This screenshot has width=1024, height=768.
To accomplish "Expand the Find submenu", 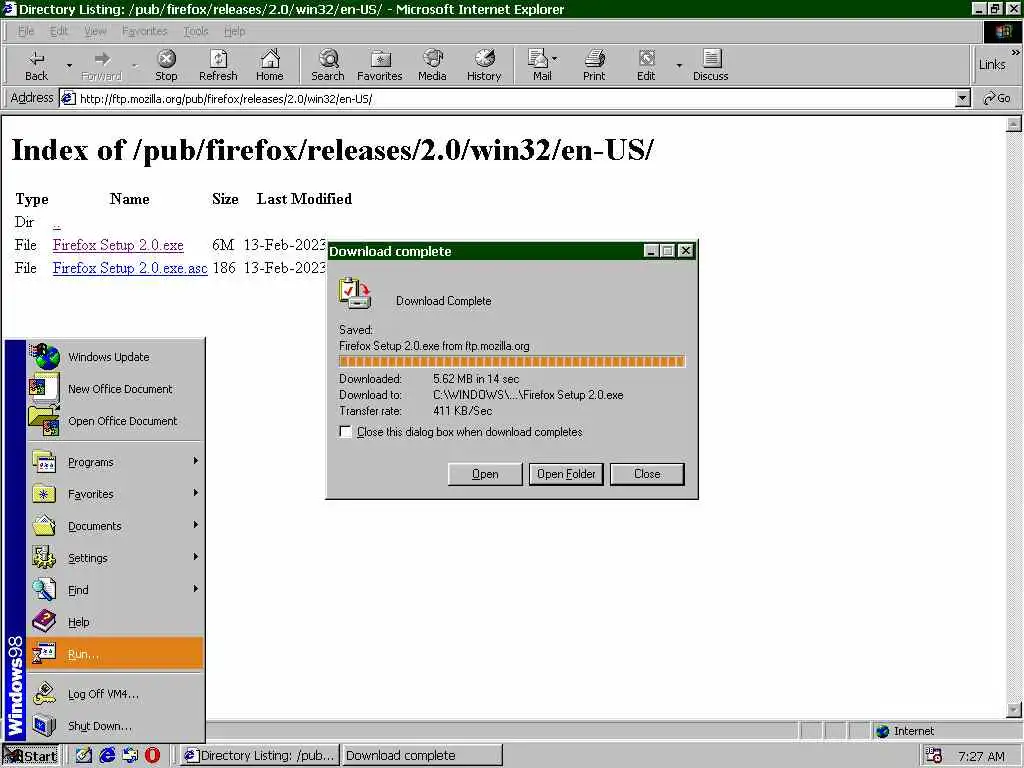I will [115, 590].
